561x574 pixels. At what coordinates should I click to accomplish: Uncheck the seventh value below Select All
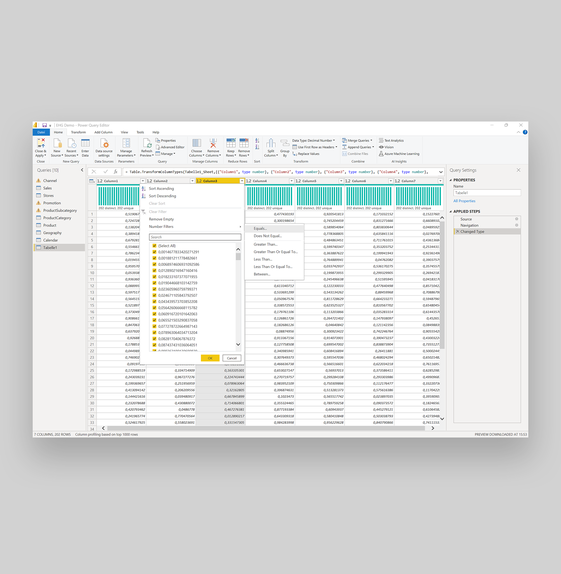click(155, 289)
